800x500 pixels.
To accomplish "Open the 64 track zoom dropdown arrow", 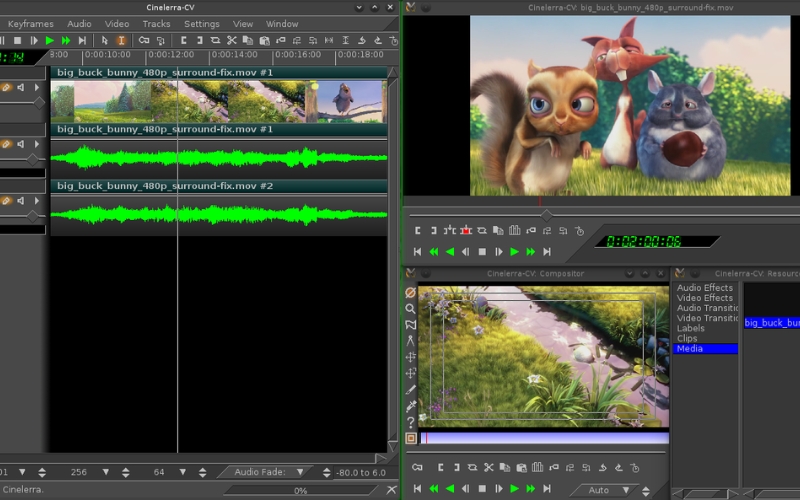I will (x=183, y=472).
